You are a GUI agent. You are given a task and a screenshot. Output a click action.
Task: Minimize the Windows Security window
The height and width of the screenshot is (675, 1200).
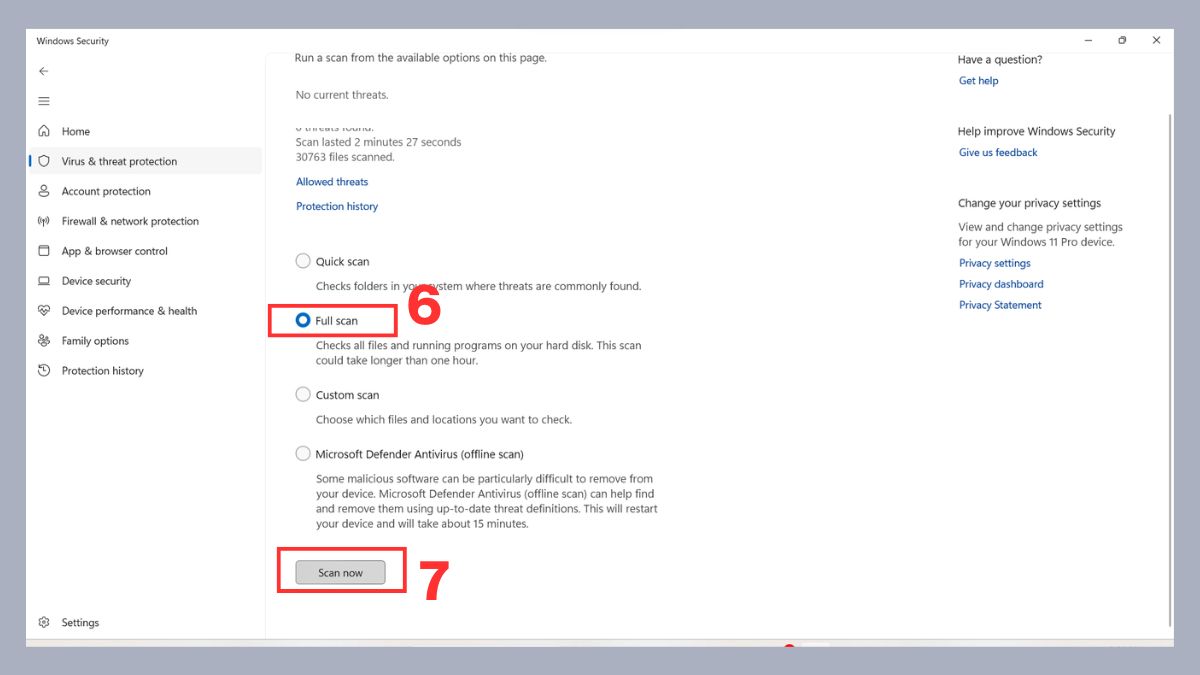pyautogui.click(x=1088, y=41)
